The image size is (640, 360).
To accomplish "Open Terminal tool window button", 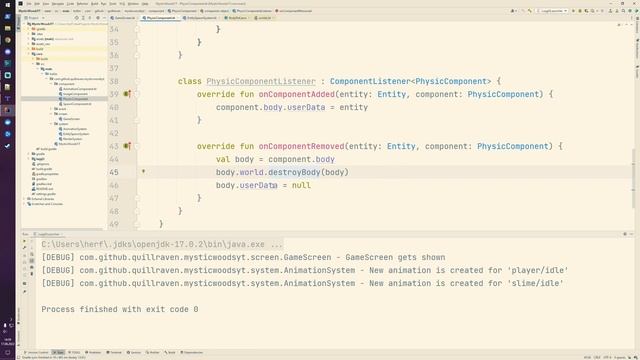I will click(x=114, y=352).
